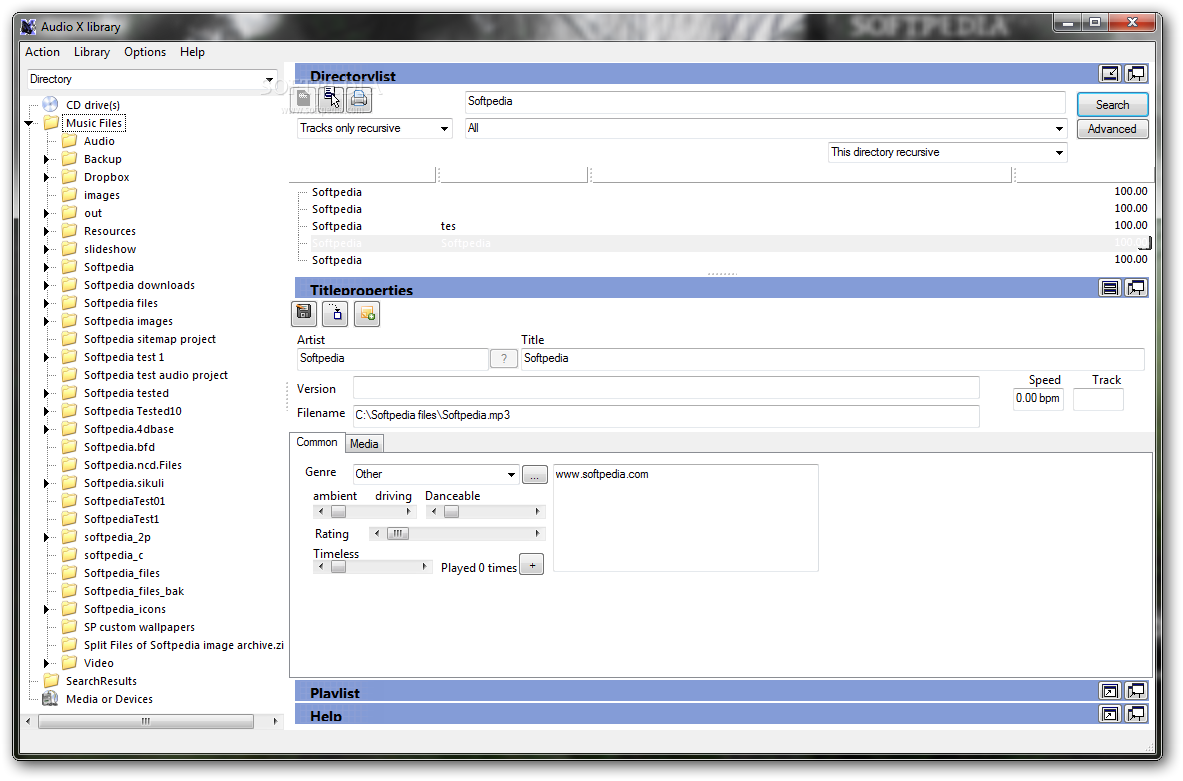Detach the Help panel with its pin icon
The height and width of the screenshot is (781, 1183).
click(x=1135, y=714)
